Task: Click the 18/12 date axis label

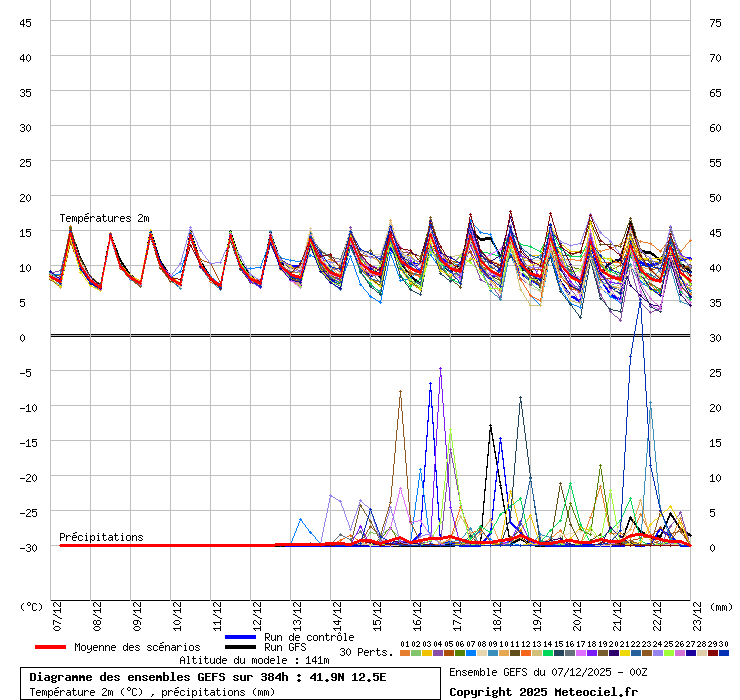Action: [497, 612]
